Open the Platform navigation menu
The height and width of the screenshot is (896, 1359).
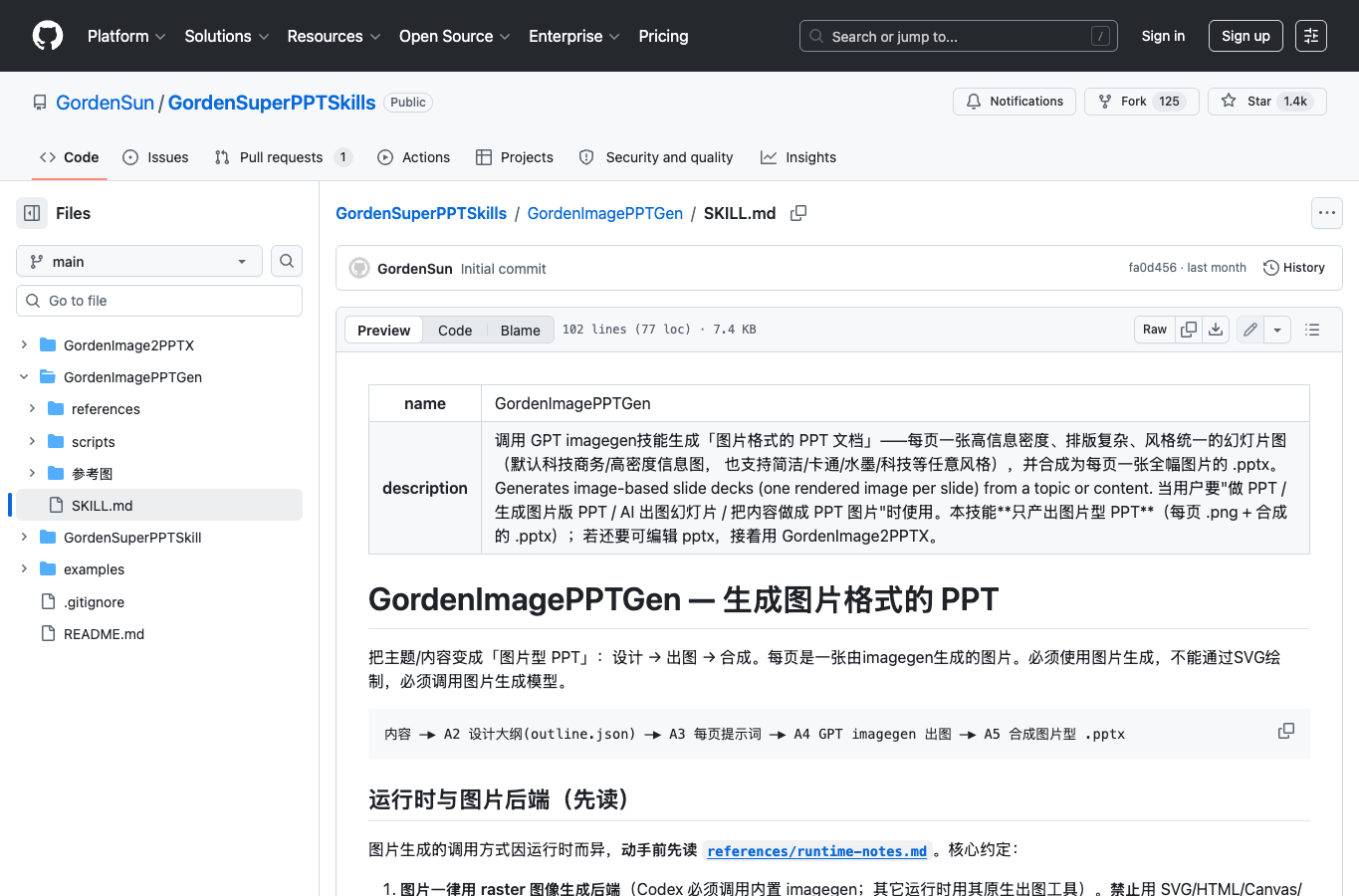126,36
